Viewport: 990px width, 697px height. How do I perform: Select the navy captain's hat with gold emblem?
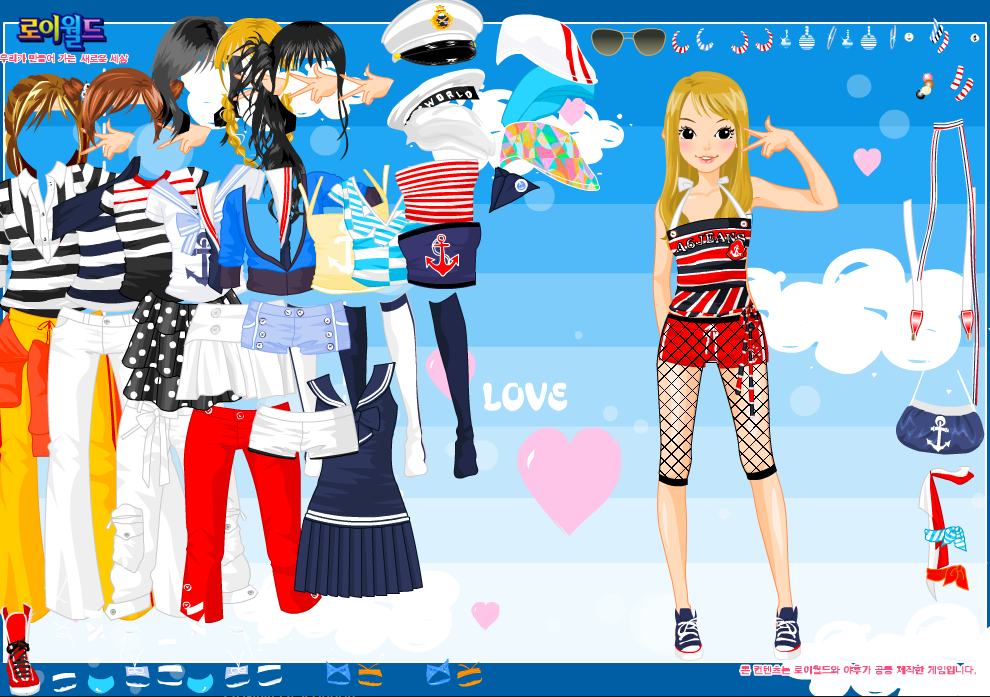[430, 29]
